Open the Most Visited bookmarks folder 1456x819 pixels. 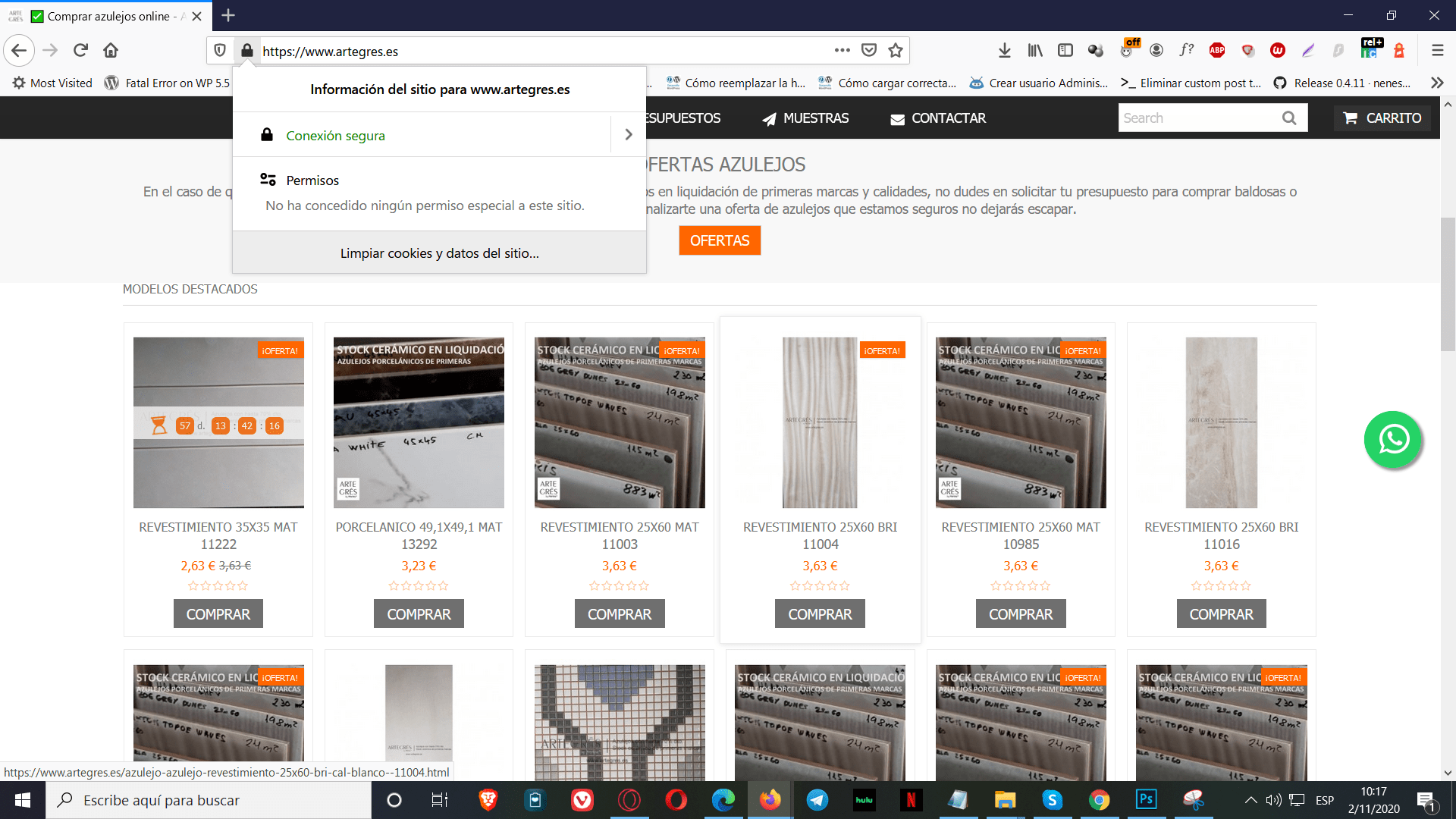(x=52, y=83)
